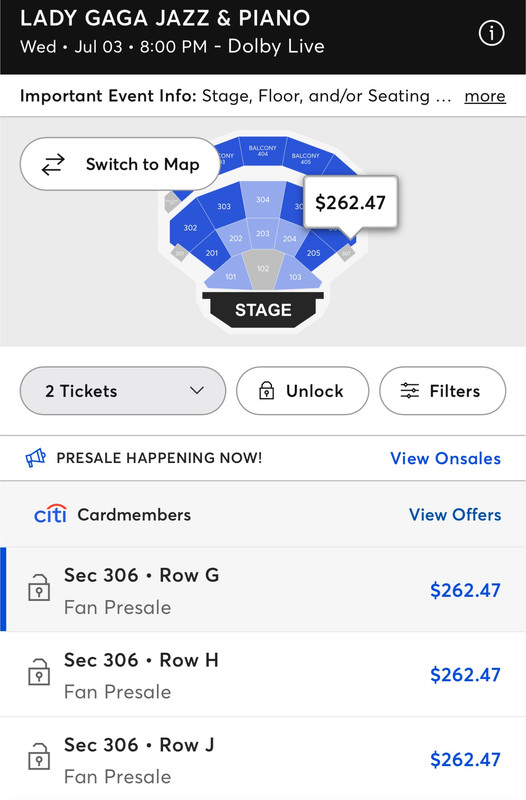526x800 pixels.
Task: Click the lock icon beside Row G listing
Action: pos(39,588)
